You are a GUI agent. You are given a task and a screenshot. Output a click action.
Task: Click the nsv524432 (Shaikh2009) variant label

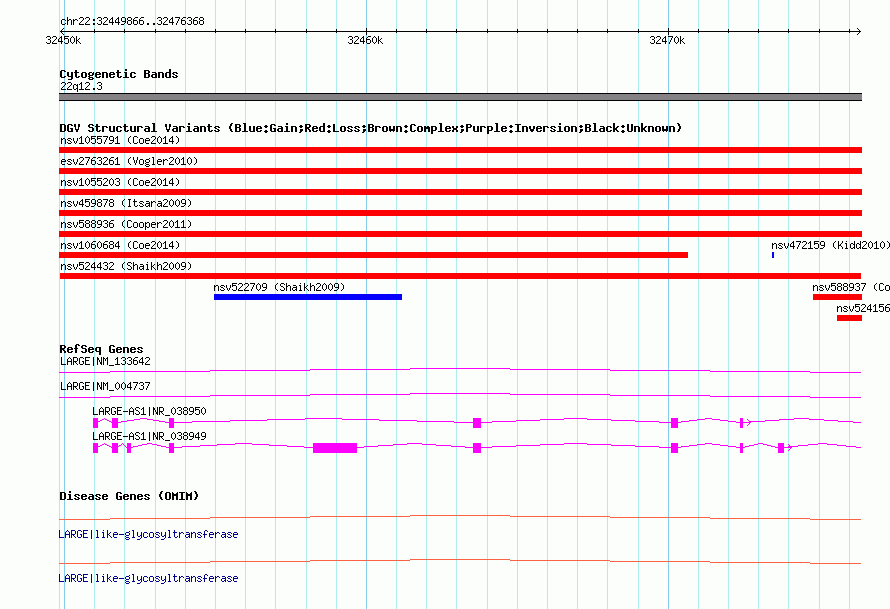click(126, 266)
